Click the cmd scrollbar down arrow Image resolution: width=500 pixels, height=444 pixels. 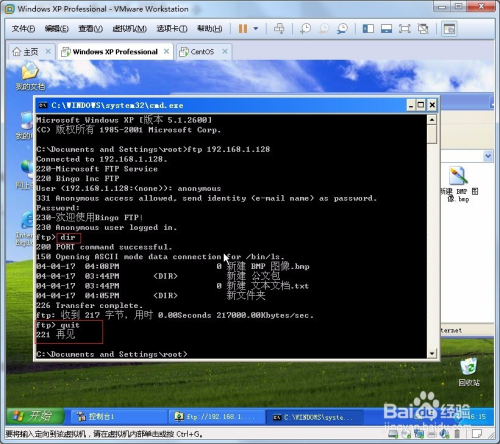(432, 353)
